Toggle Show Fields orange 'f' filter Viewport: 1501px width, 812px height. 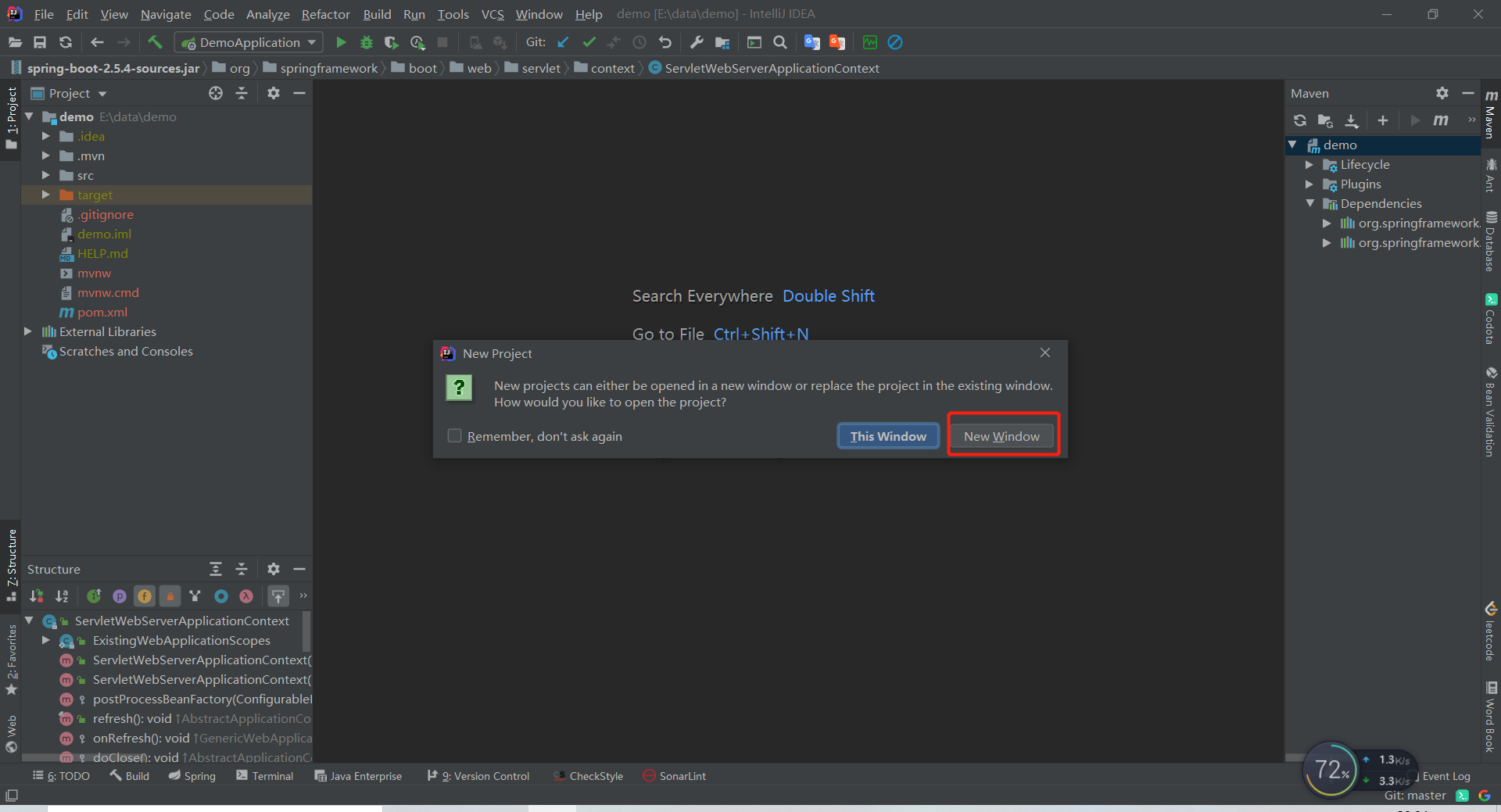coord(145,596)
